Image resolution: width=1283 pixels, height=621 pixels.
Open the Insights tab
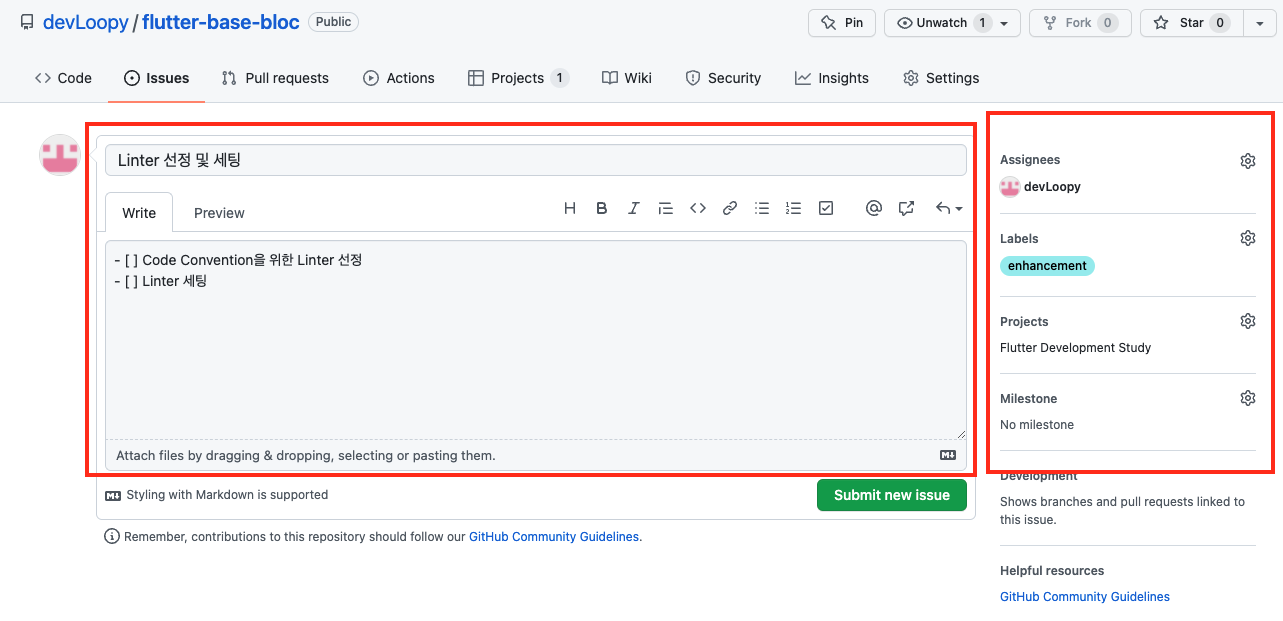coord(832,78)
